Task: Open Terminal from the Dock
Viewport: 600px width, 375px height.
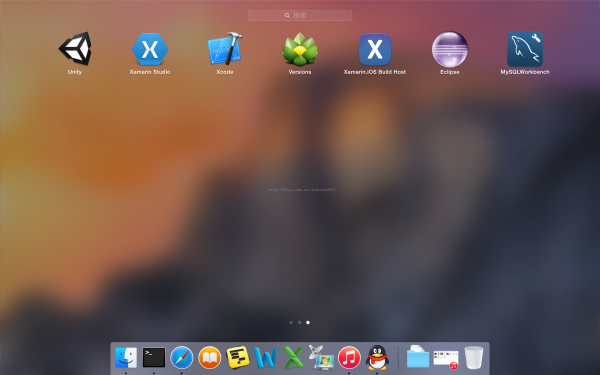Action: pyautogui.click(x=154, y=357)
